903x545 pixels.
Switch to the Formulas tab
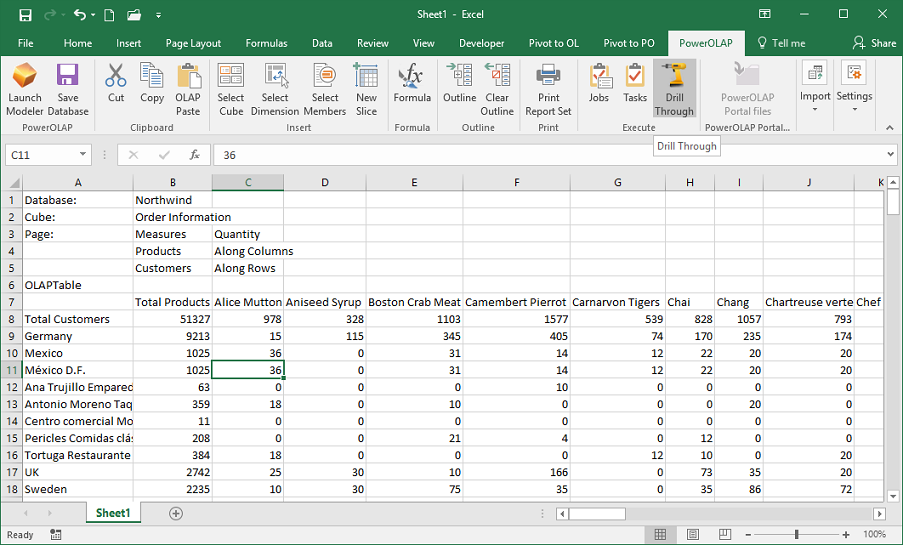pyautogui.click(x=266, y=43)
